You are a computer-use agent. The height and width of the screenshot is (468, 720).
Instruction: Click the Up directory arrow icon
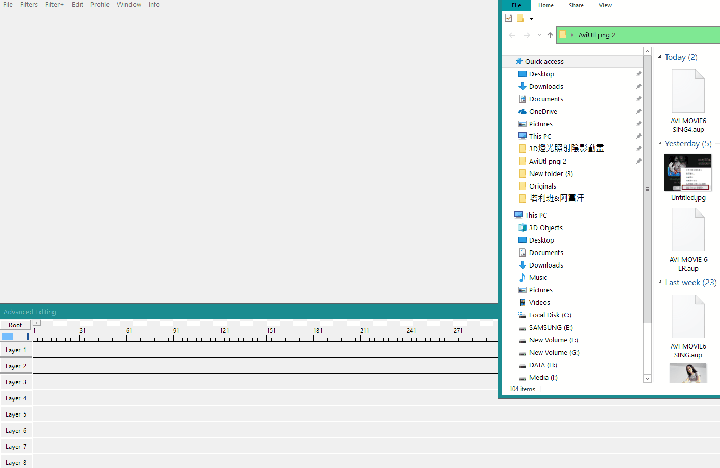tap(550, 35)
